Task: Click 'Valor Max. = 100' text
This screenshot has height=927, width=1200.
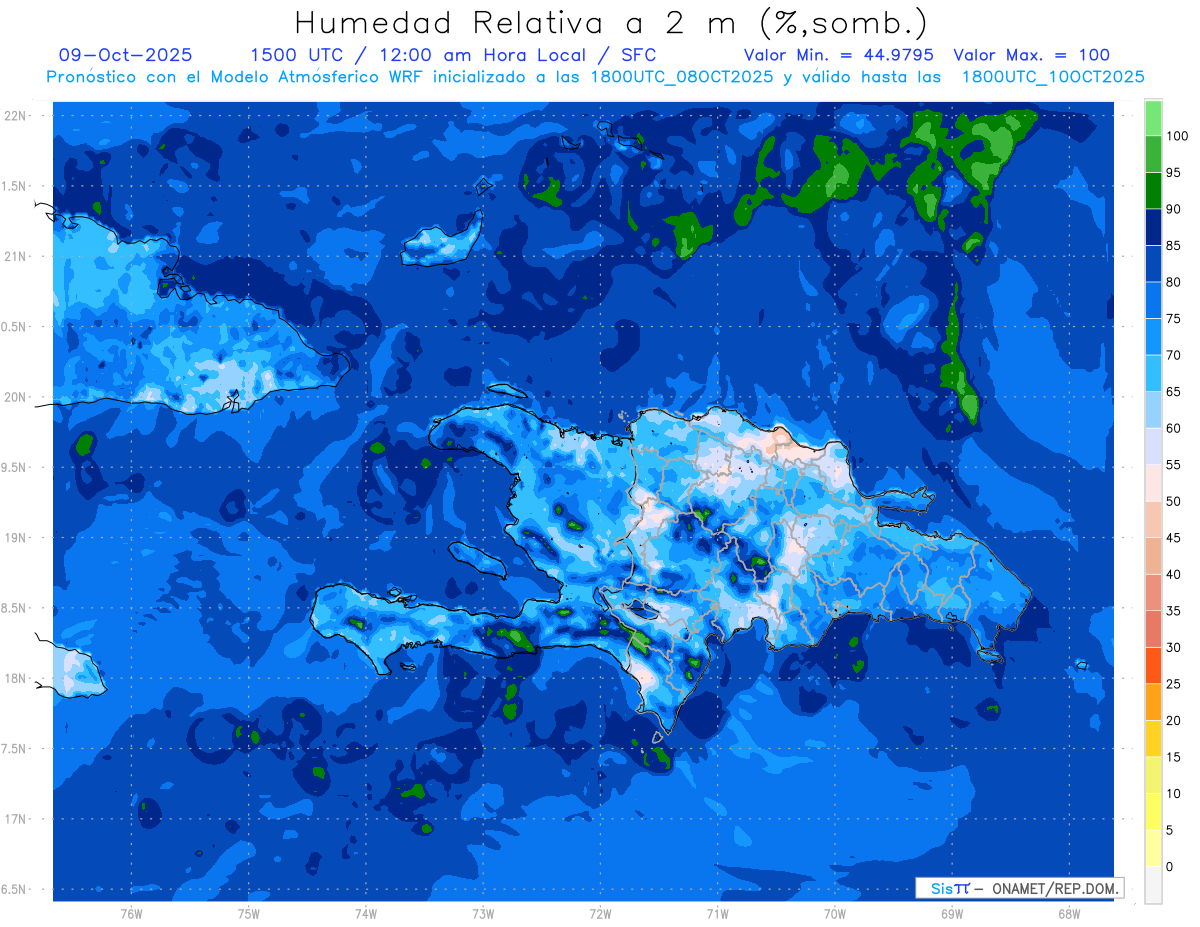Action: 1032,55
